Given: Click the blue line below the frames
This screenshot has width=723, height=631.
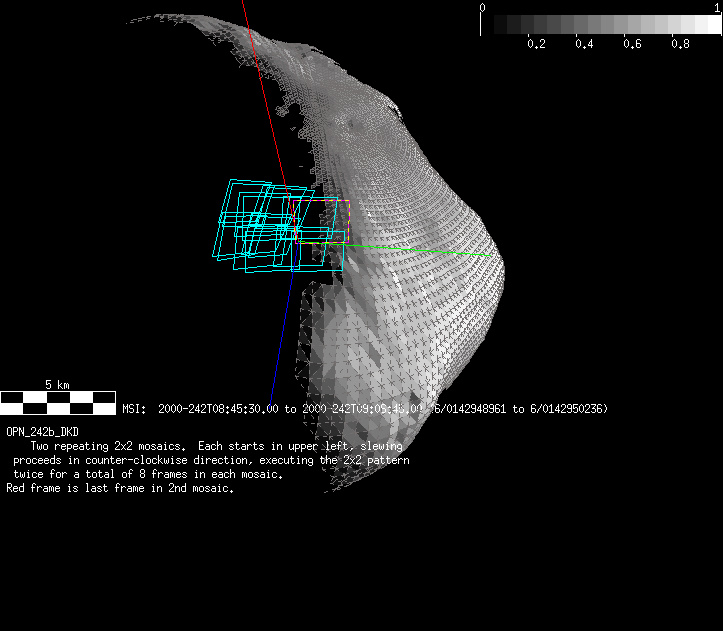Looking at the screenshot, I should (279, 330).
